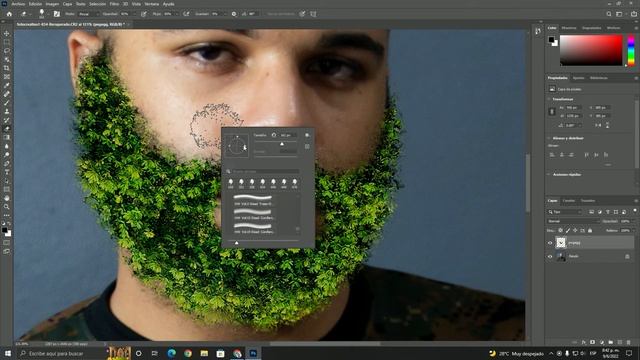
Task: Click the search icon at top right
Action: pyautogui.click(x=609, y=14)
